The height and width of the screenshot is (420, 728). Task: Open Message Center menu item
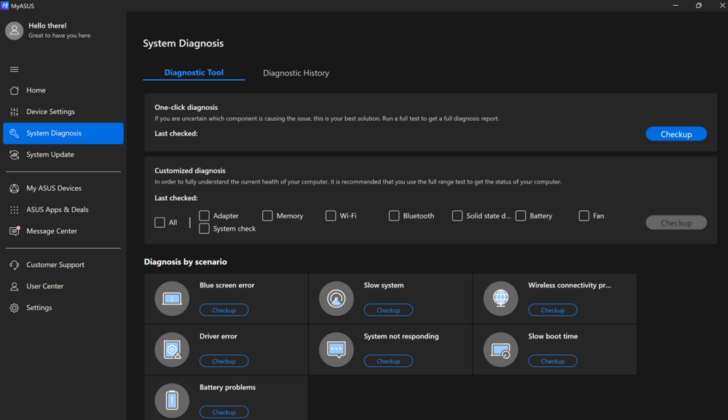tap(63, 231)
